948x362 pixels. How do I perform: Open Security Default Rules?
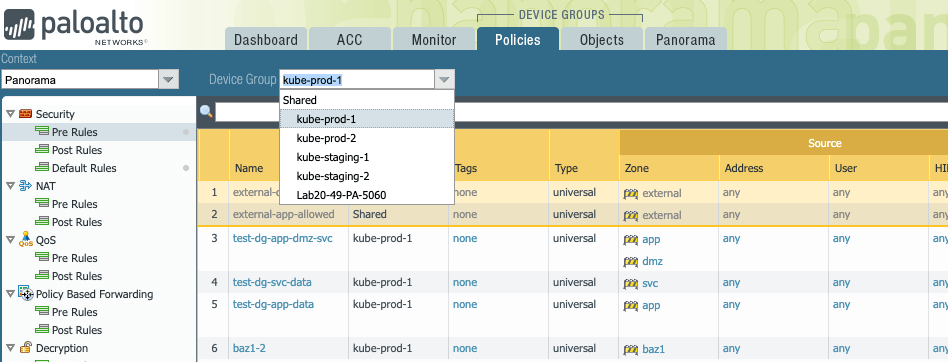click(84, 168)
